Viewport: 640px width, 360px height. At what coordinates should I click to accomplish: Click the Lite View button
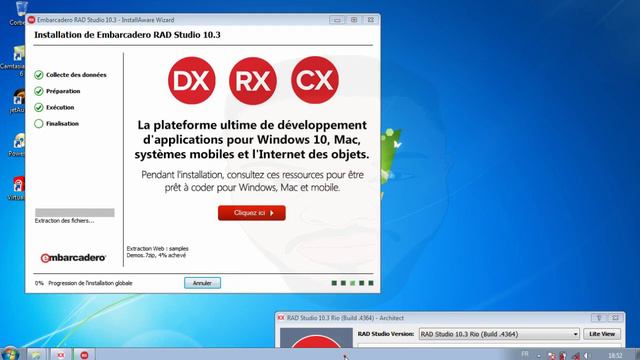(602, 334)
